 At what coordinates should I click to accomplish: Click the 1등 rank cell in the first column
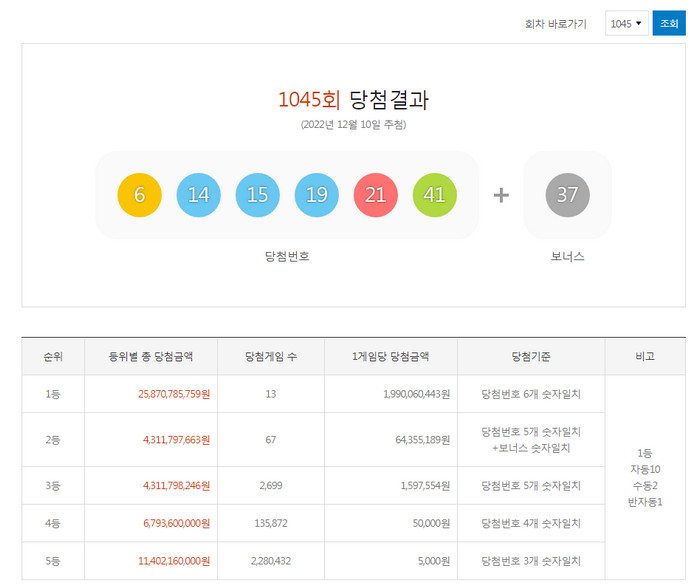point(53,394)
